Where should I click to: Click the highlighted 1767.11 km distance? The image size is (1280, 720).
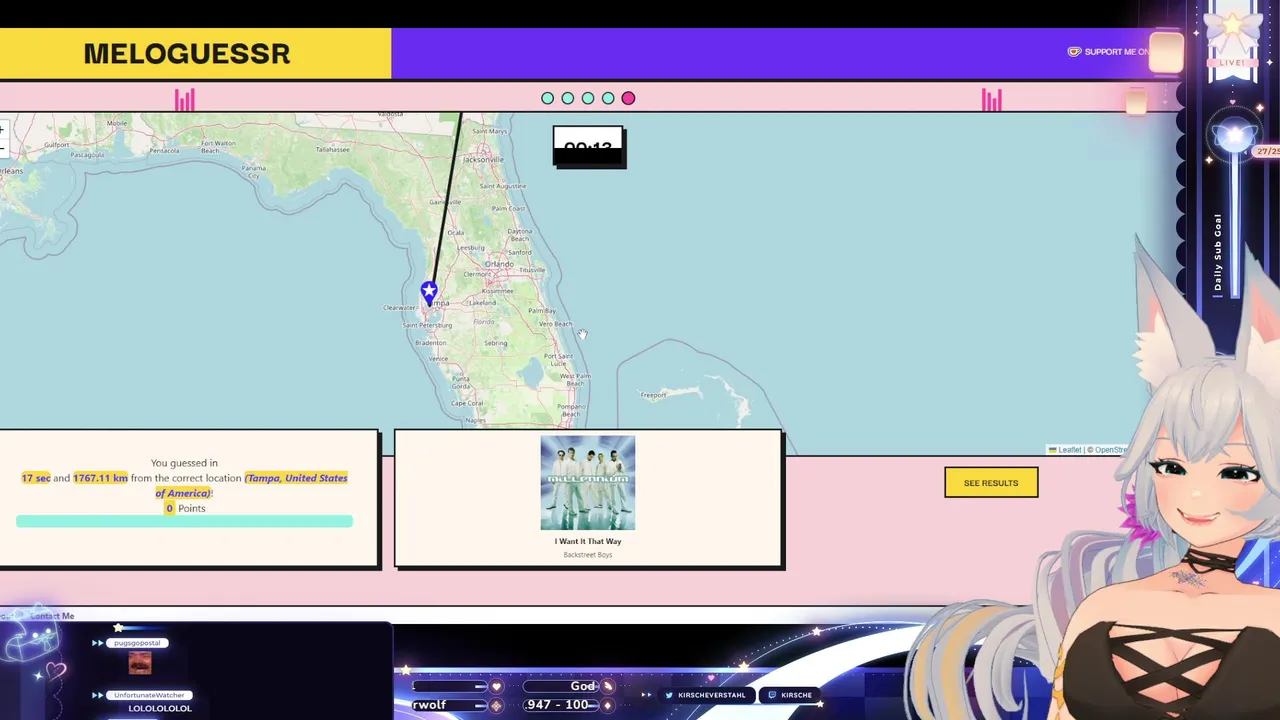(x=100, y=478)
